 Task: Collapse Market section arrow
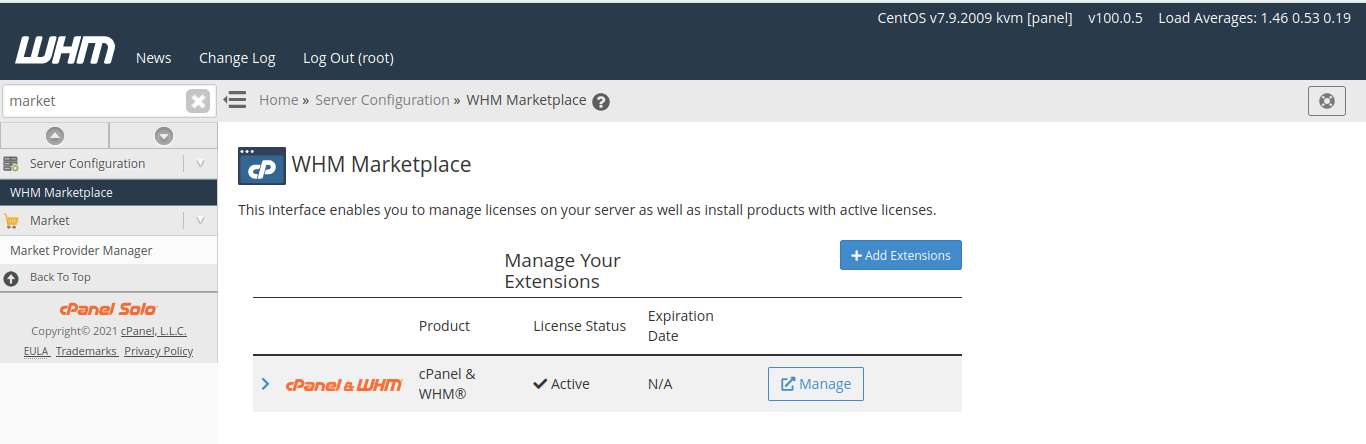click(200, 221)
